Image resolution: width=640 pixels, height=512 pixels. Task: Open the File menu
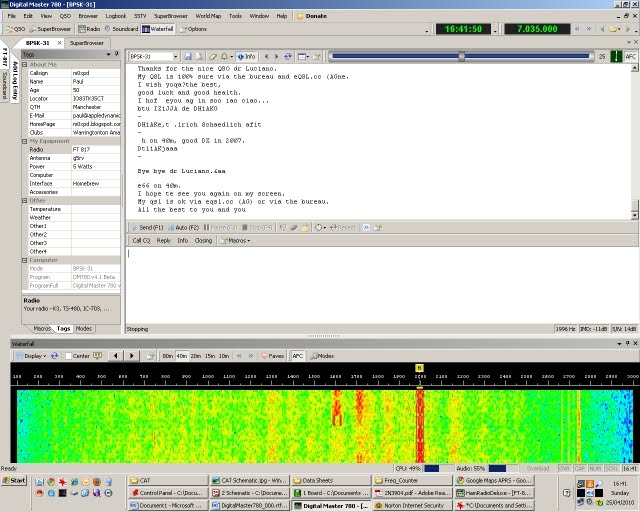pyautogui.click(x=11, y=16)
